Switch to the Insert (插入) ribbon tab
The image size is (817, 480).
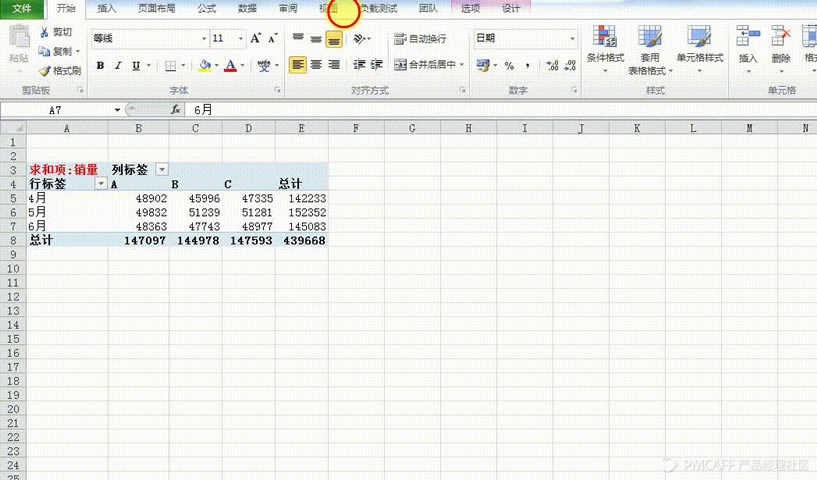106,8
